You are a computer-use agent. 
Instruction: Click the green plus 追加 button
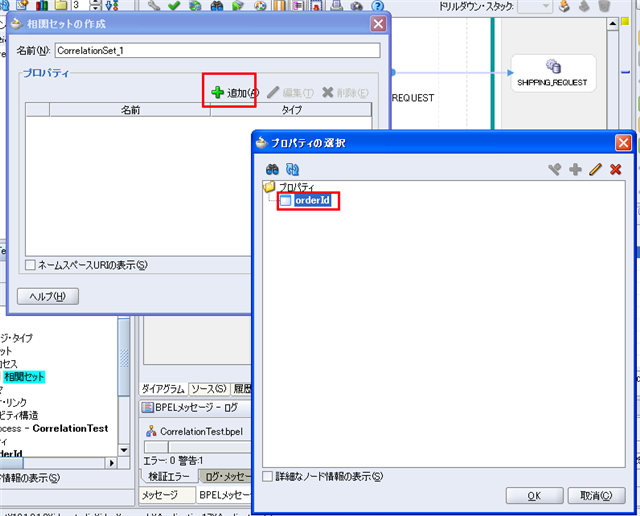(234, 93)
